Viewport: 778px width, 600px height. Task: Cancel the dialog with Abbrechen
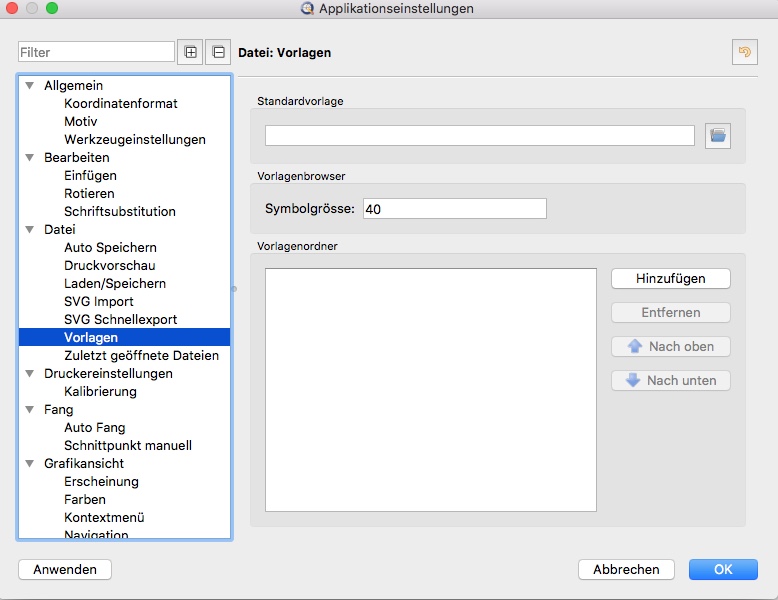click(626, 569)
